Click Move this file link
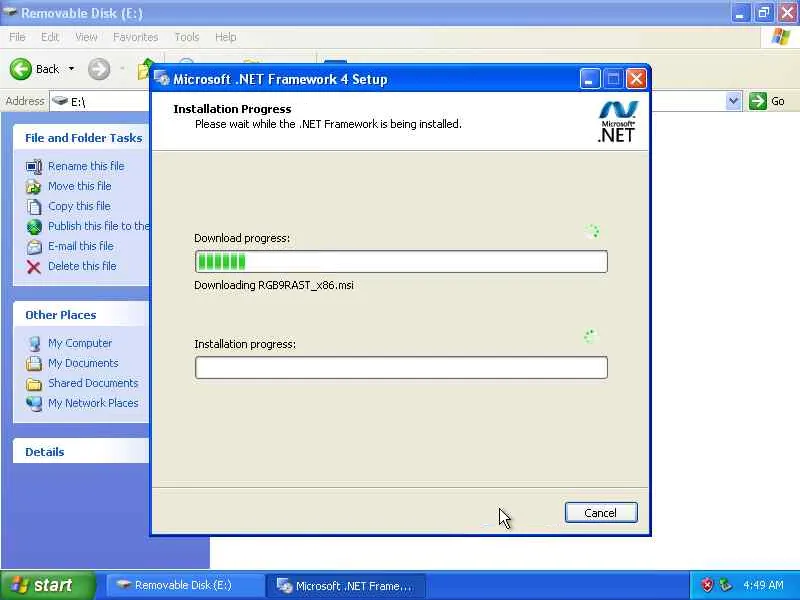The image size is (800, 600). point(80,186)
